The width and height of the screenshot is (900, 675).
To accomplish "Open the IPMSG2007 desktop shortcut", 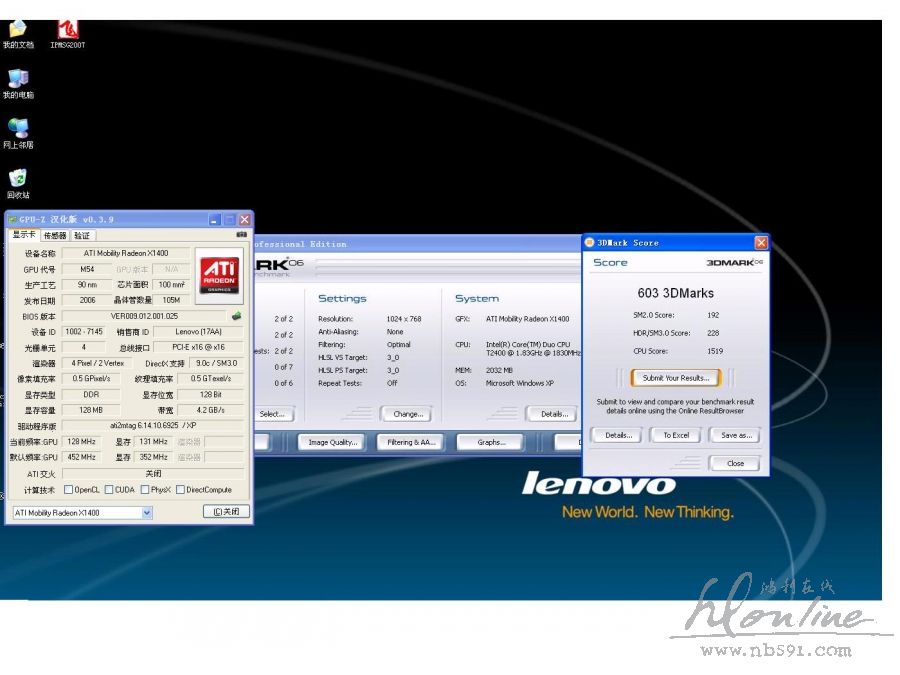I will point(68,31).
